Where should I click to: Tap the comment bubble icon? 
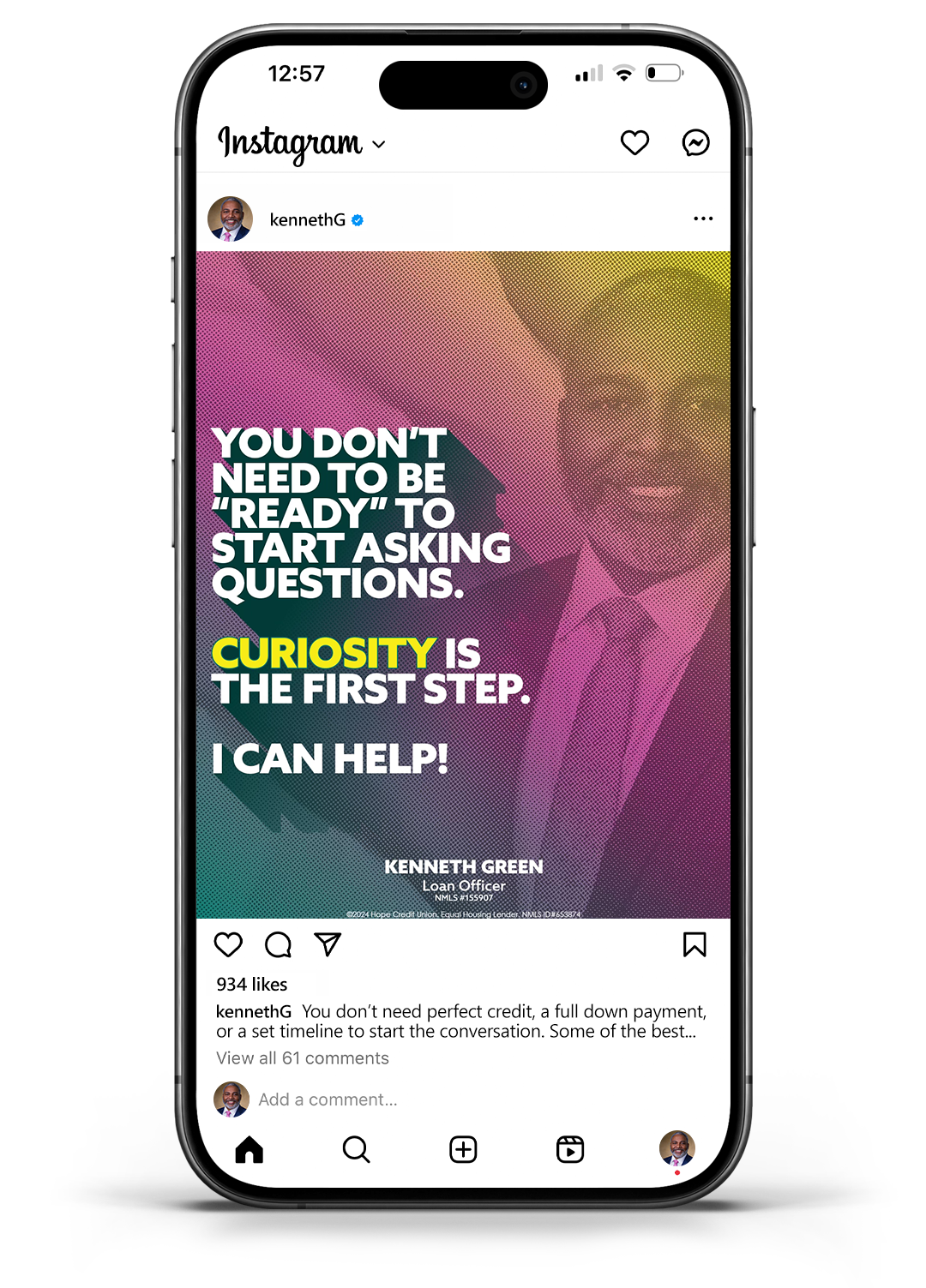coord(278,944)
